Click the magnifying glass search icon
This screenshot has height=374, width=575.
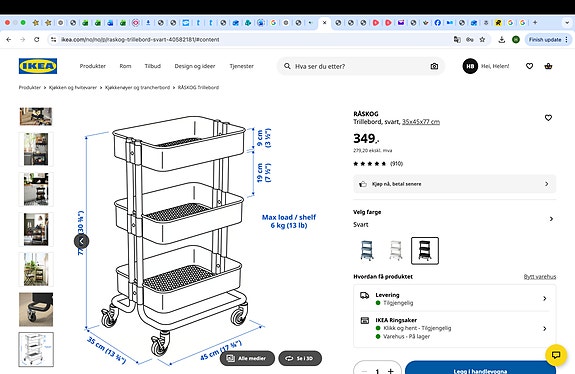point(287,66)
